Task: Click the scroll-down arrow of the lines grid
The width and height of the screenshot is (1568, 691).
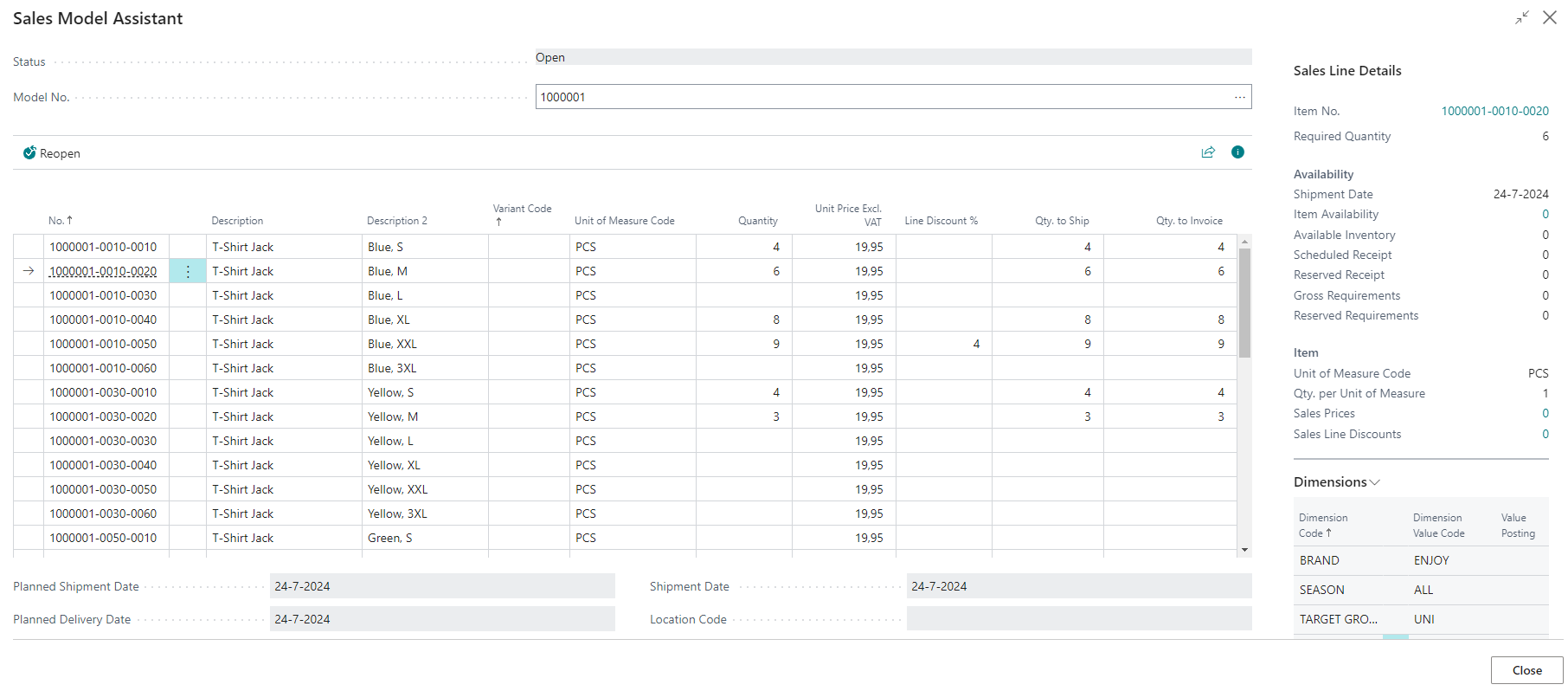Action: [1244, 550]
